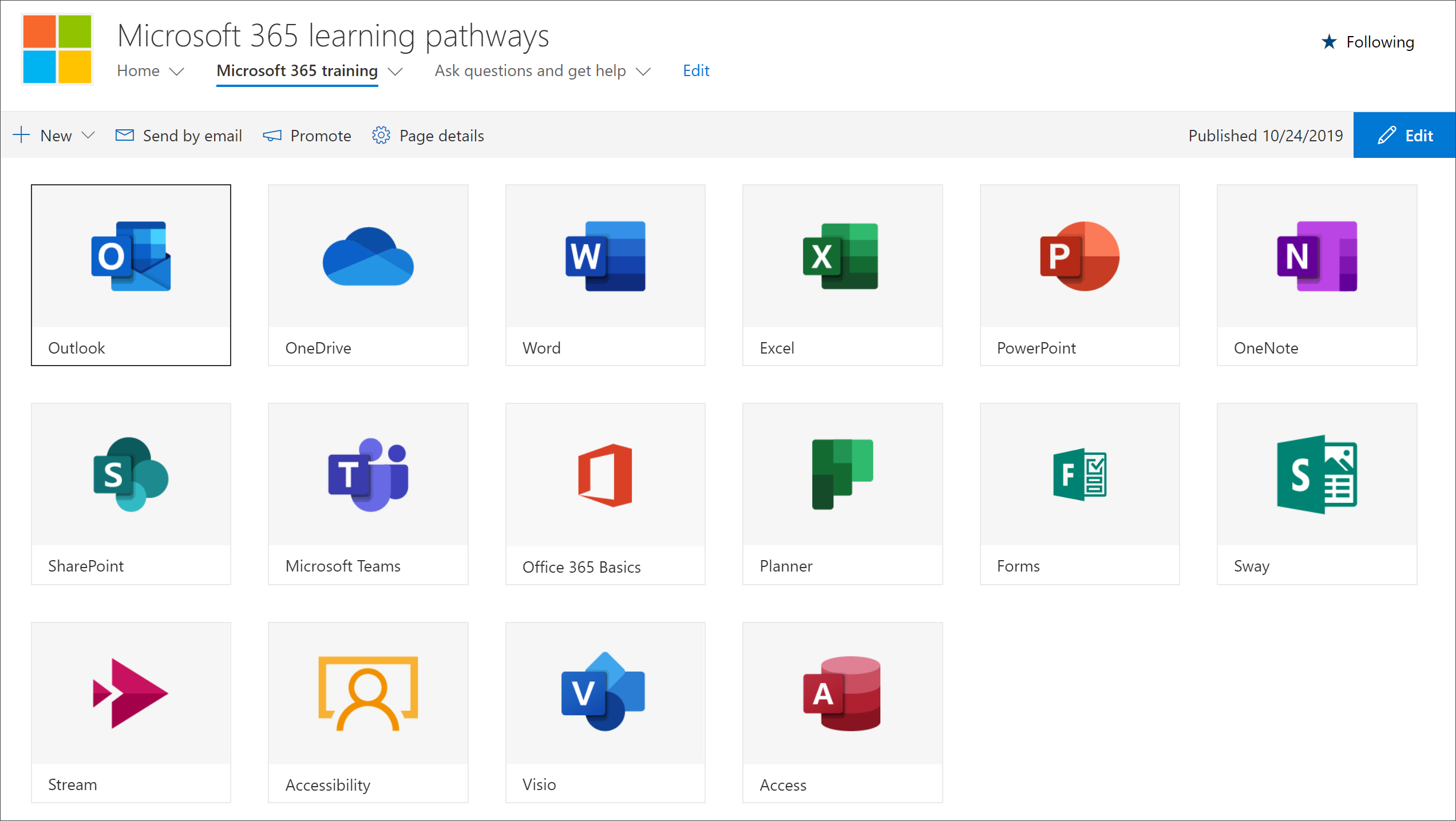The height and width of the screenshot is (821, 1456).
Task: Open the PowerPoint app icon
Action: pyautogui.click(x=1080, y=256)
